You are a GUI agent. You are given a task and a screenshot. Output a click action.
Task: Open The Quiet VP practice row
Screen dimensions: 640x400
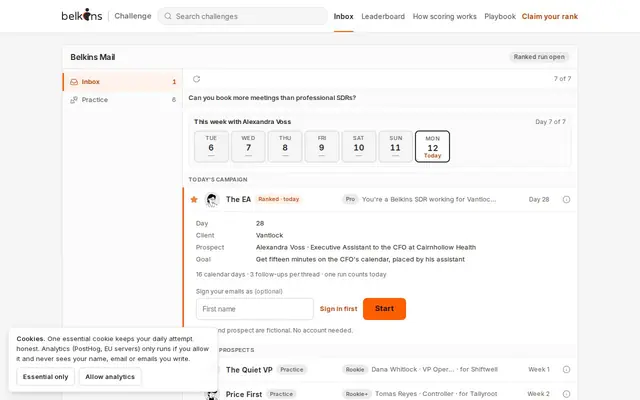(380, 369)
